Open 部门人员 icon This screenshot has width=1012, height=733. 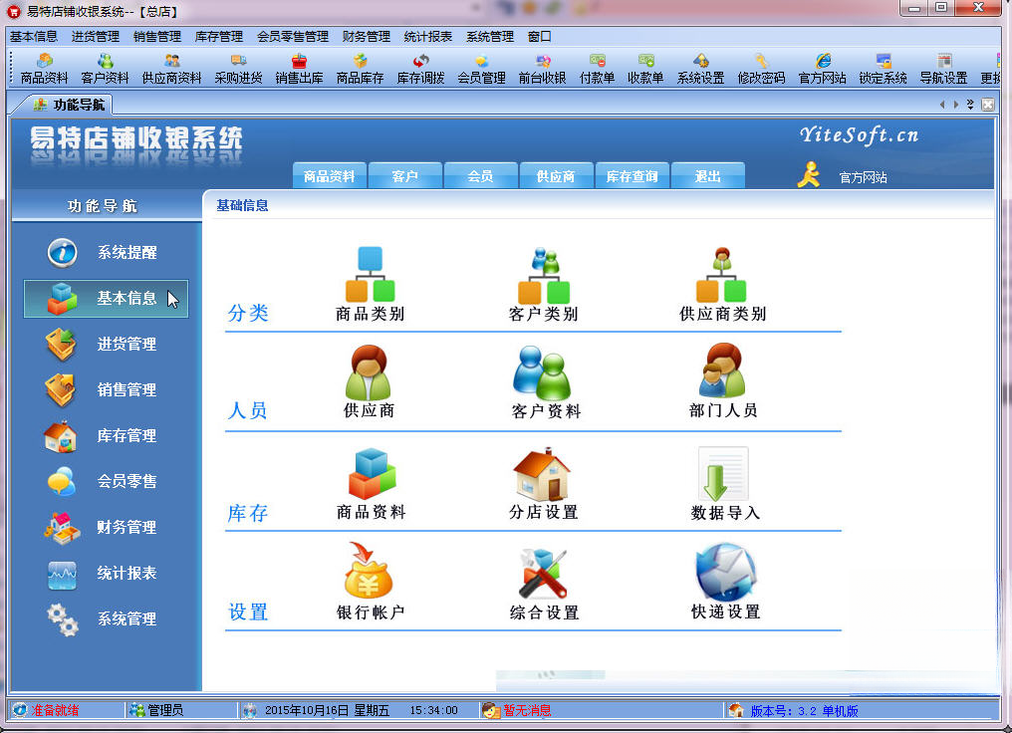coord(723,381)
